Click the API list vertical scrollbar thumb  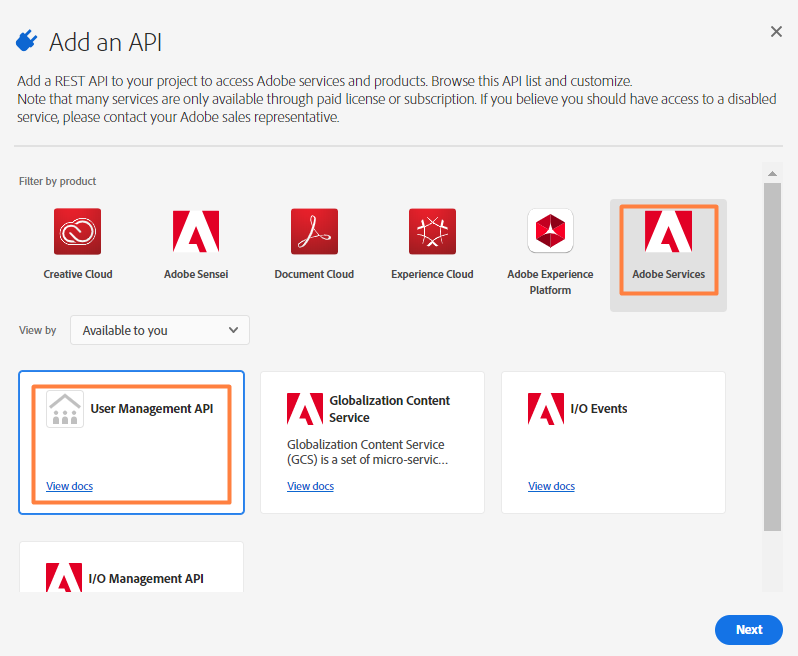pyautogui.click(x=772, y=357)
